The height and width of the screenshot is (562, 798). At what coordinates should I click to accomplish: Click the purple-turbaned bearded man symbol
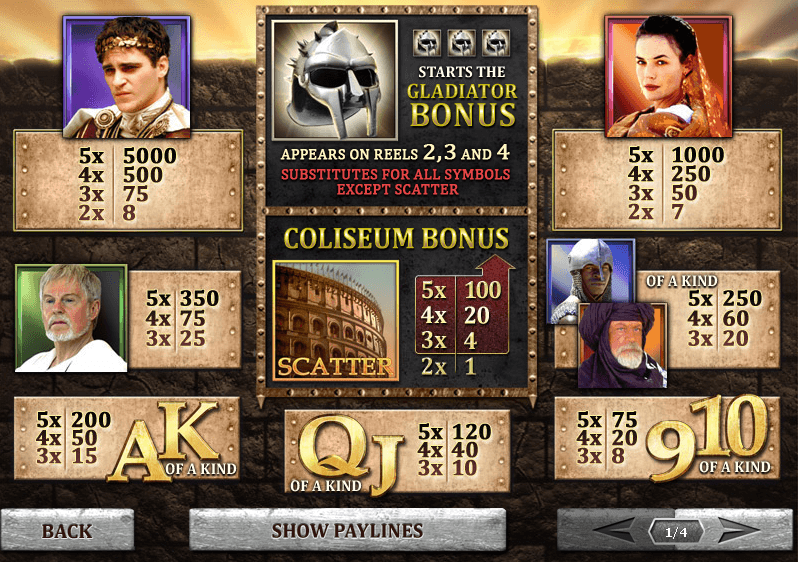(622, 345)
